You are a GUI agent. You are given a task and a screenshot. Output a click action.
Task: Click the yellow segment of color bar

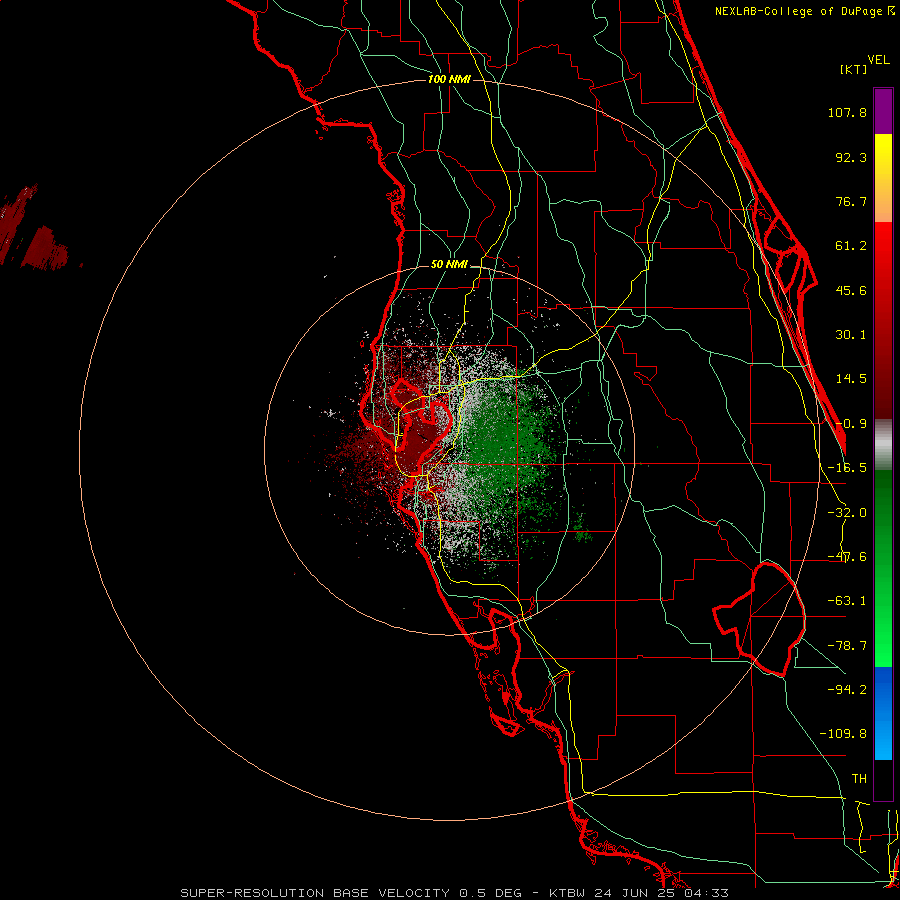883,164
